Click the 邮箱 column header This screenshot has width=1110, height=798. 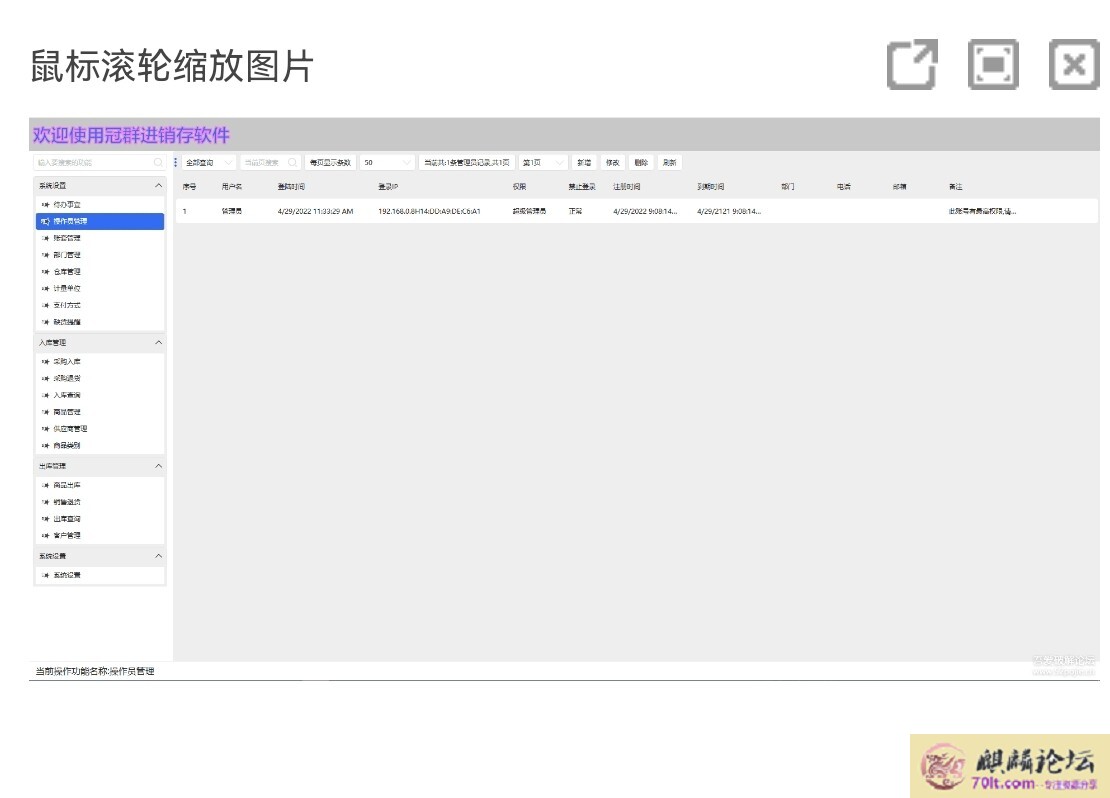tap(900, 187)
